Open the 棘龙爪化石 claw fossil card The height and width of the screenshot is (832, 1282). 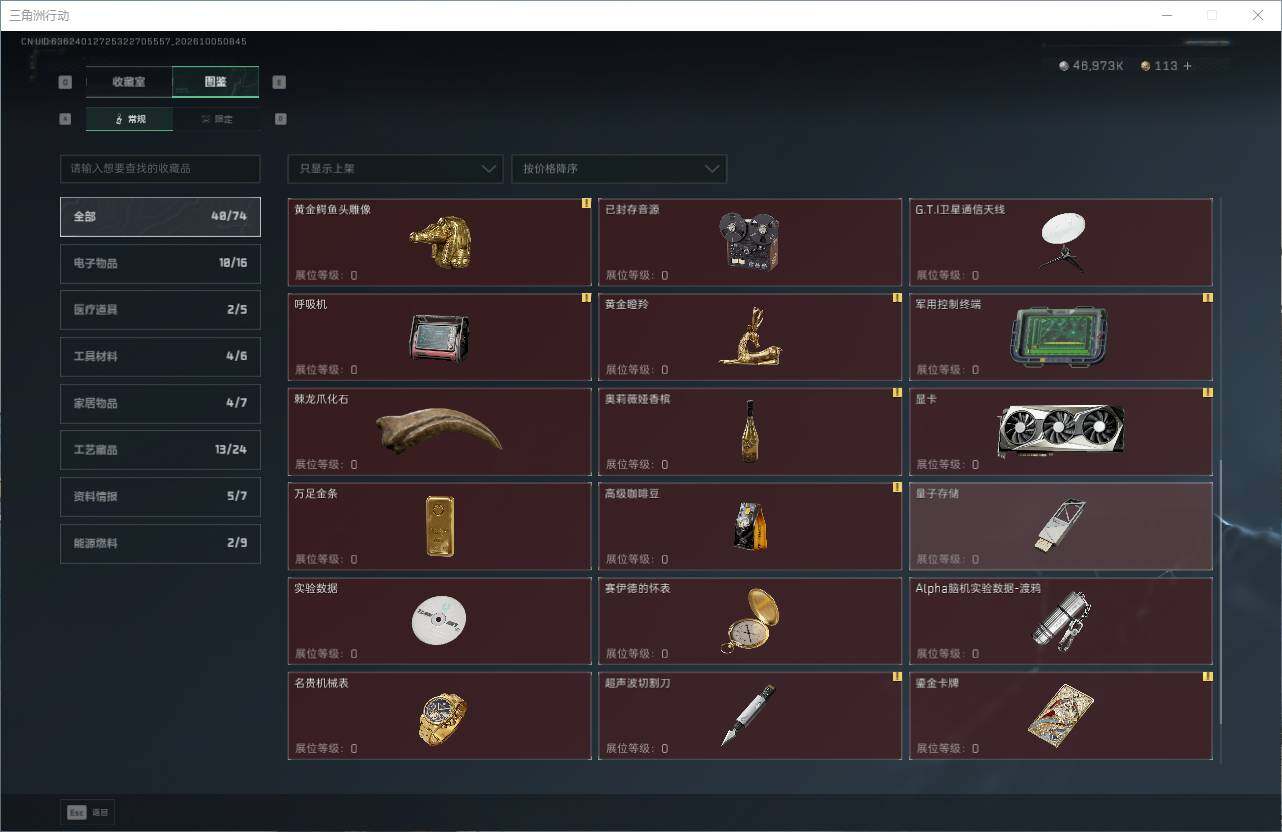[440, 431]
